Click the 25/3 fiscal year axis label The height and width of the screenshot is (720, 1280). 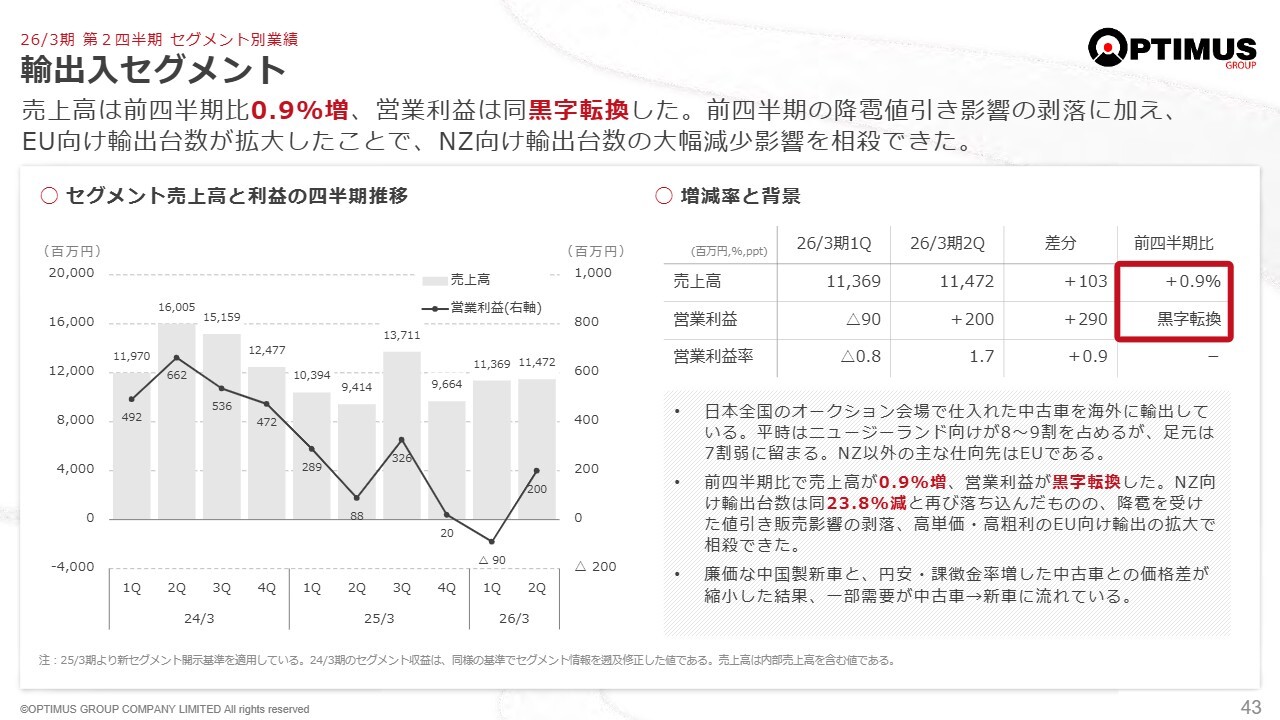[x=379, y=618]
